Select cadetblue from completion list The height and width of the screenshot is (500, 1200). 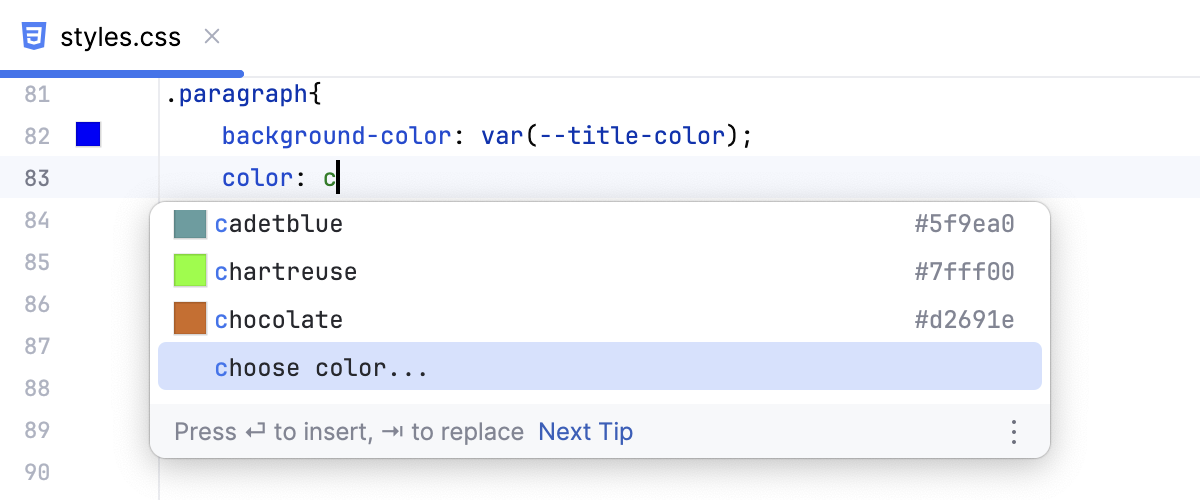279,224
